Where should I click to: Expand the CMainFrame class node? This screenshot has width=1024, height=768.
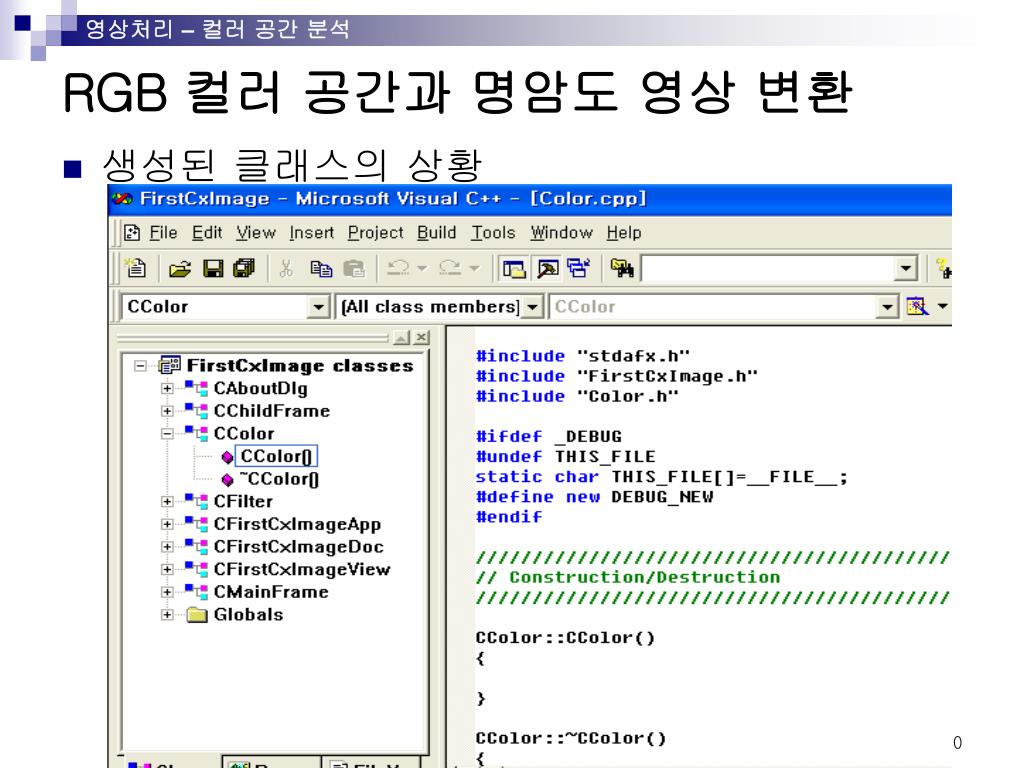[167, 592]
